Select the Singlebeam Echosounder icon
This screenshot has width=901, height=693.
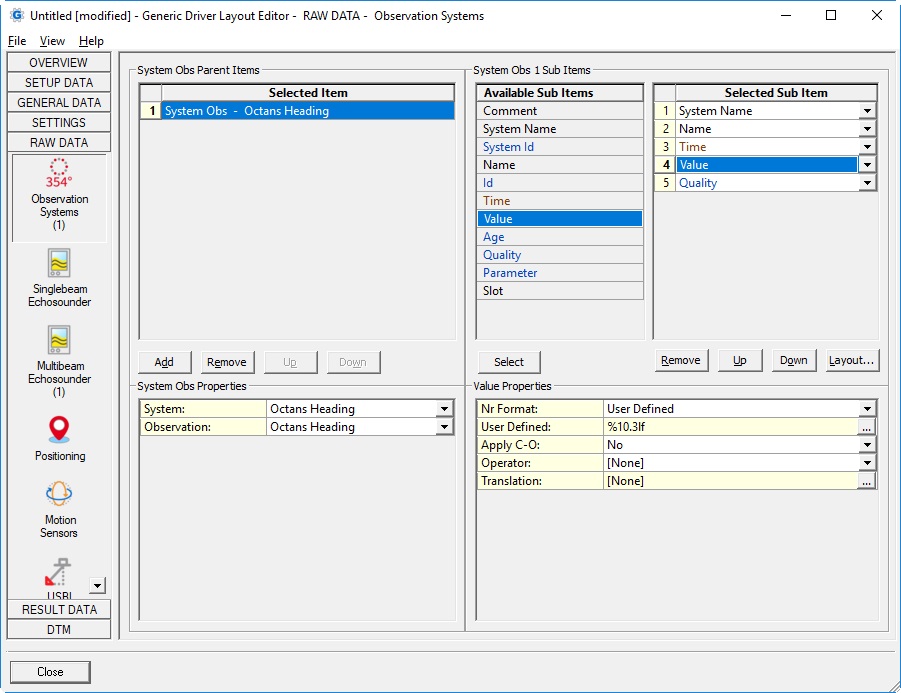pyautogui.click(x=59, y=263)
